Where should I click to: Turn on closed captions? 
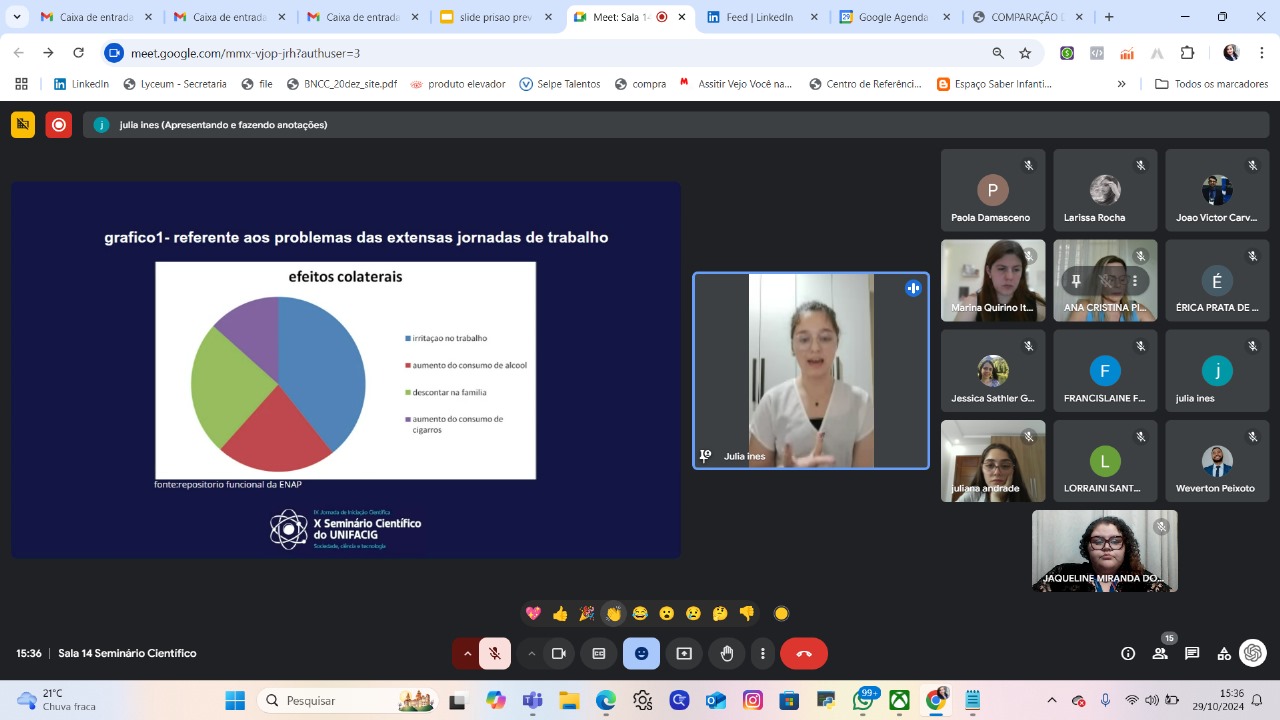pyautogui.click(x=599, y=653)
